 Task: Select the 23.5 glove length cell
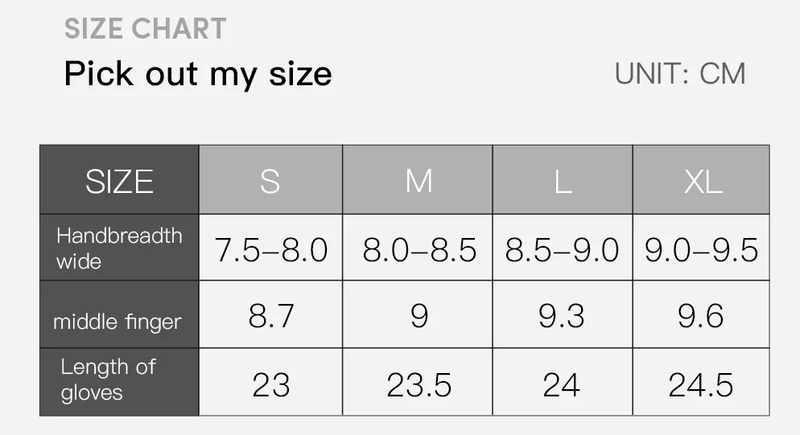click(x=419, y=384)
